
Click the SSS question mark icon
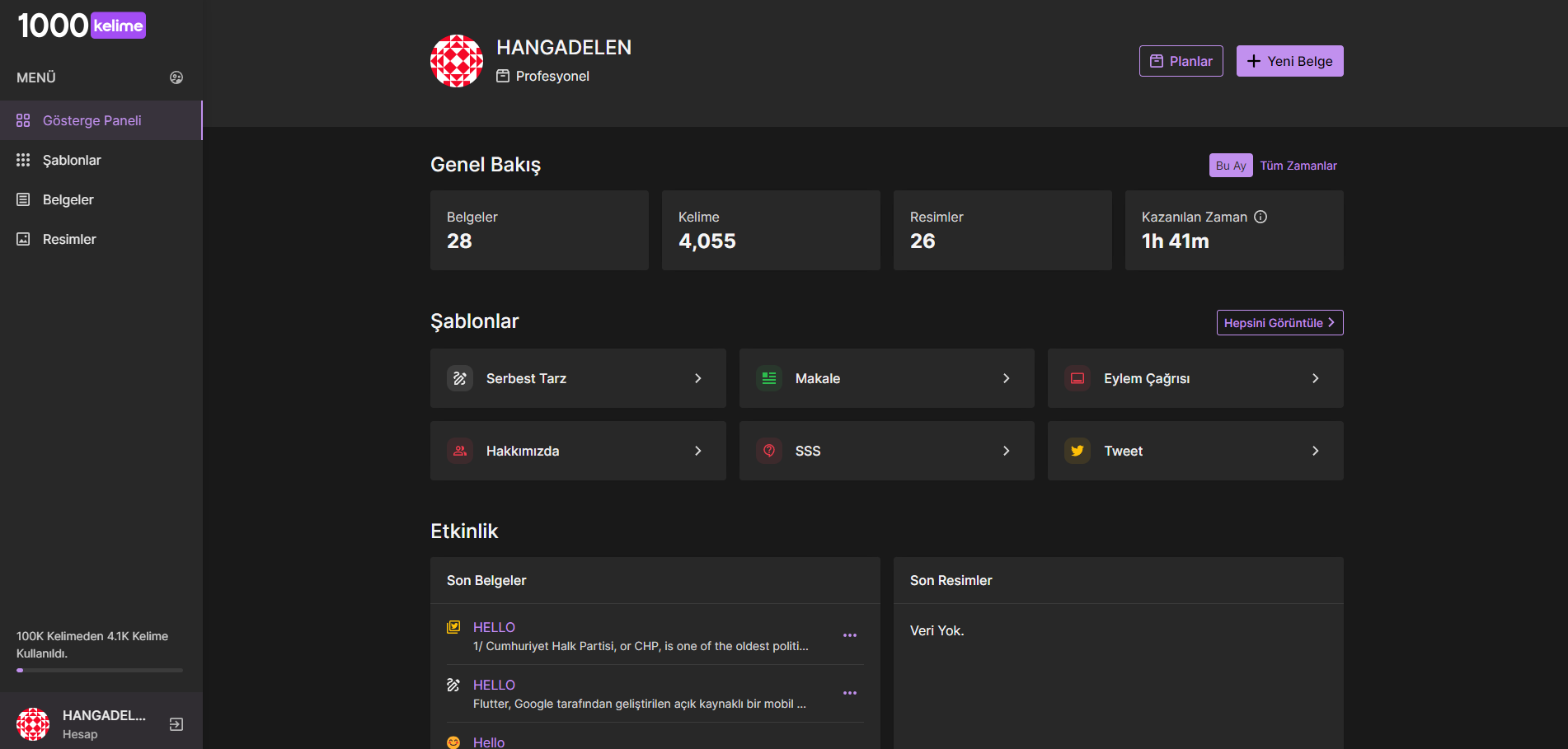coord(769,451)
